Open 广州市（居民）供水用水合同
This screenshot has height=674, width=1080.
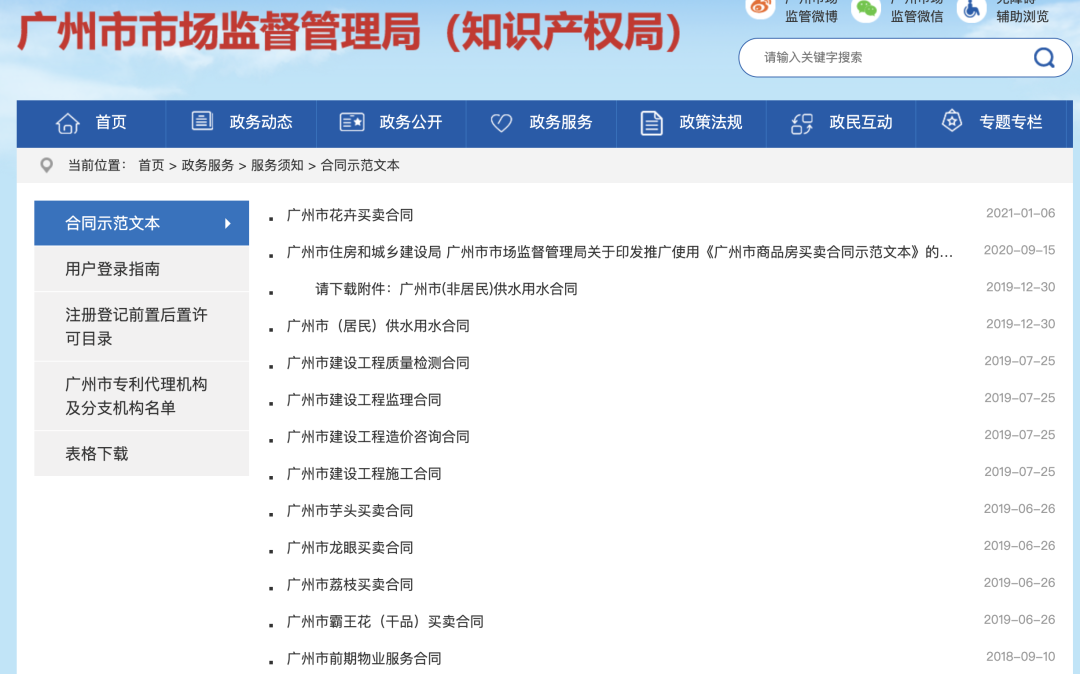coord(378,326)
